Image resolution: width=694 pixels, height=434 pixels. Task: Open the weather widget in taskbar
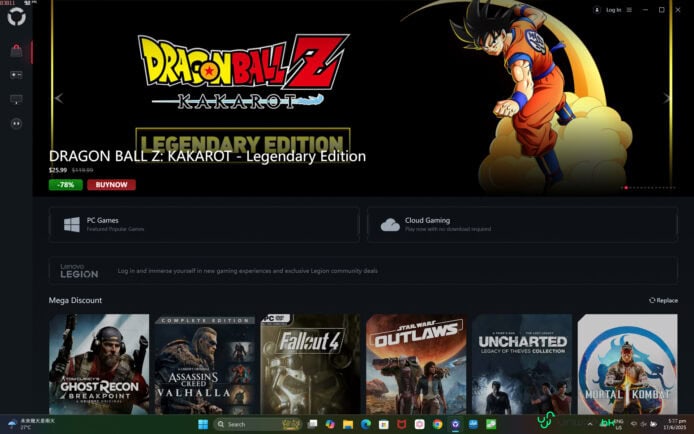(32, 424)
